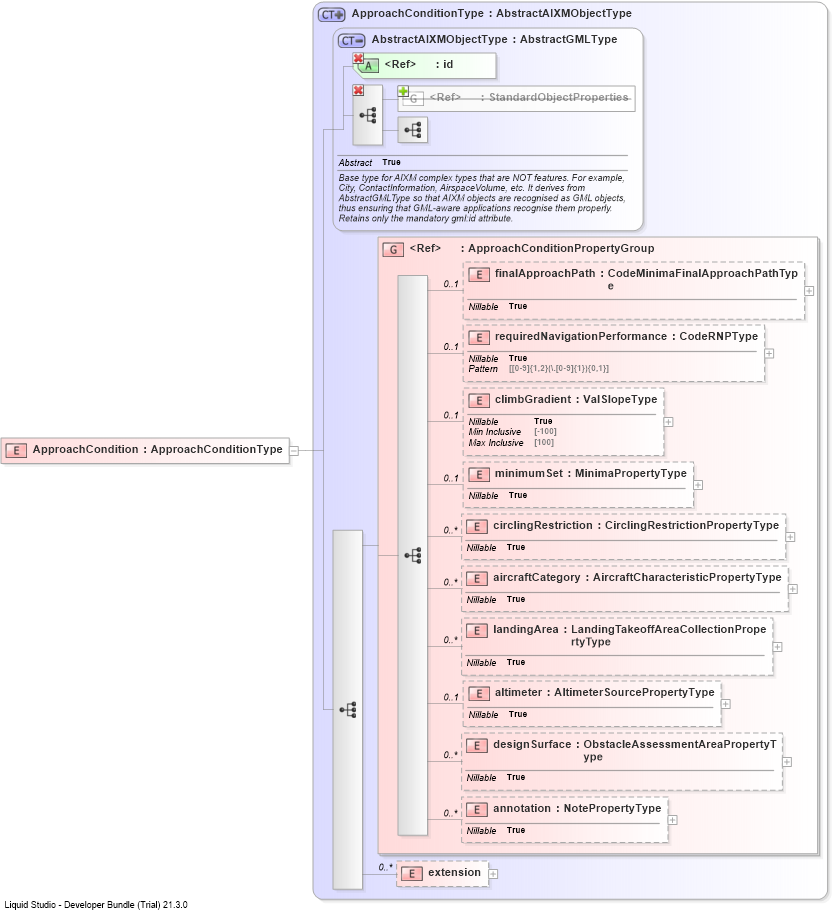
Task: Select ApproachCondition : ApproachConditionType label
Action: [x=157, y=449]
